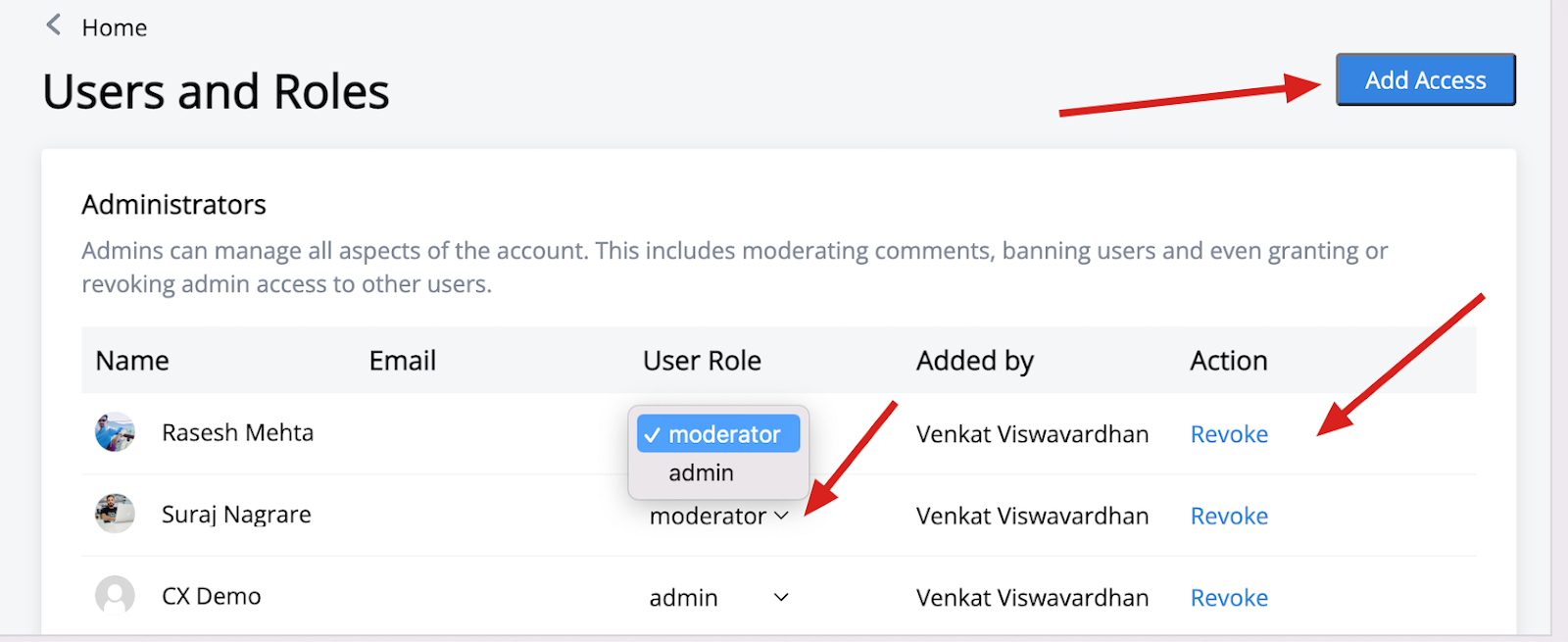1568x642 pixels.
Task: Choose admin in the open role dropdown
Action: 702,473
